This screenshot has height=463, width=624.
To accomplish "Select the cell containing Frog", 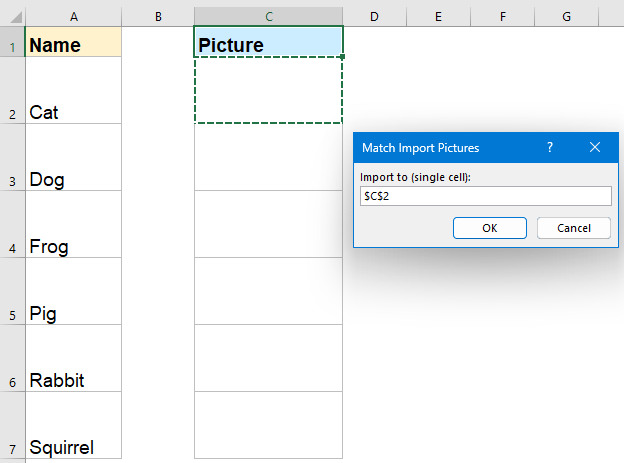I will click(75, 226).
